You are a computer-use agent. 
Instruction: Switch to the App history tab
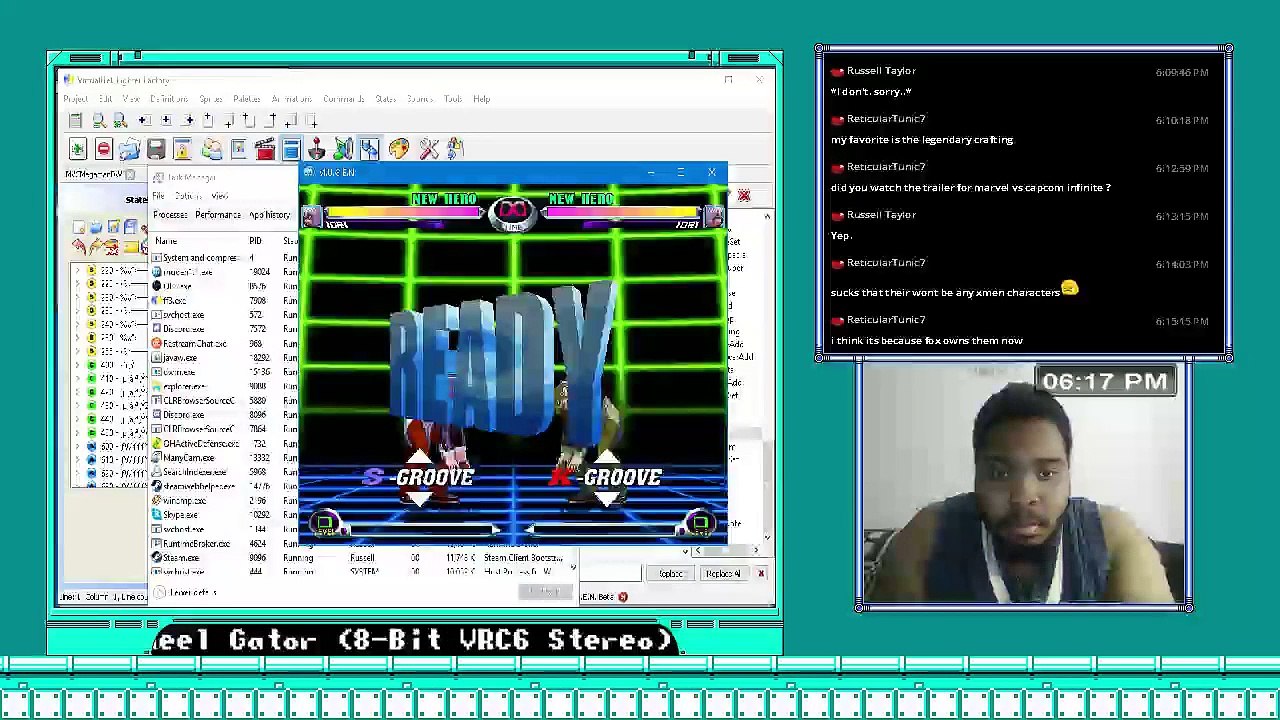[x=269, y=215]
